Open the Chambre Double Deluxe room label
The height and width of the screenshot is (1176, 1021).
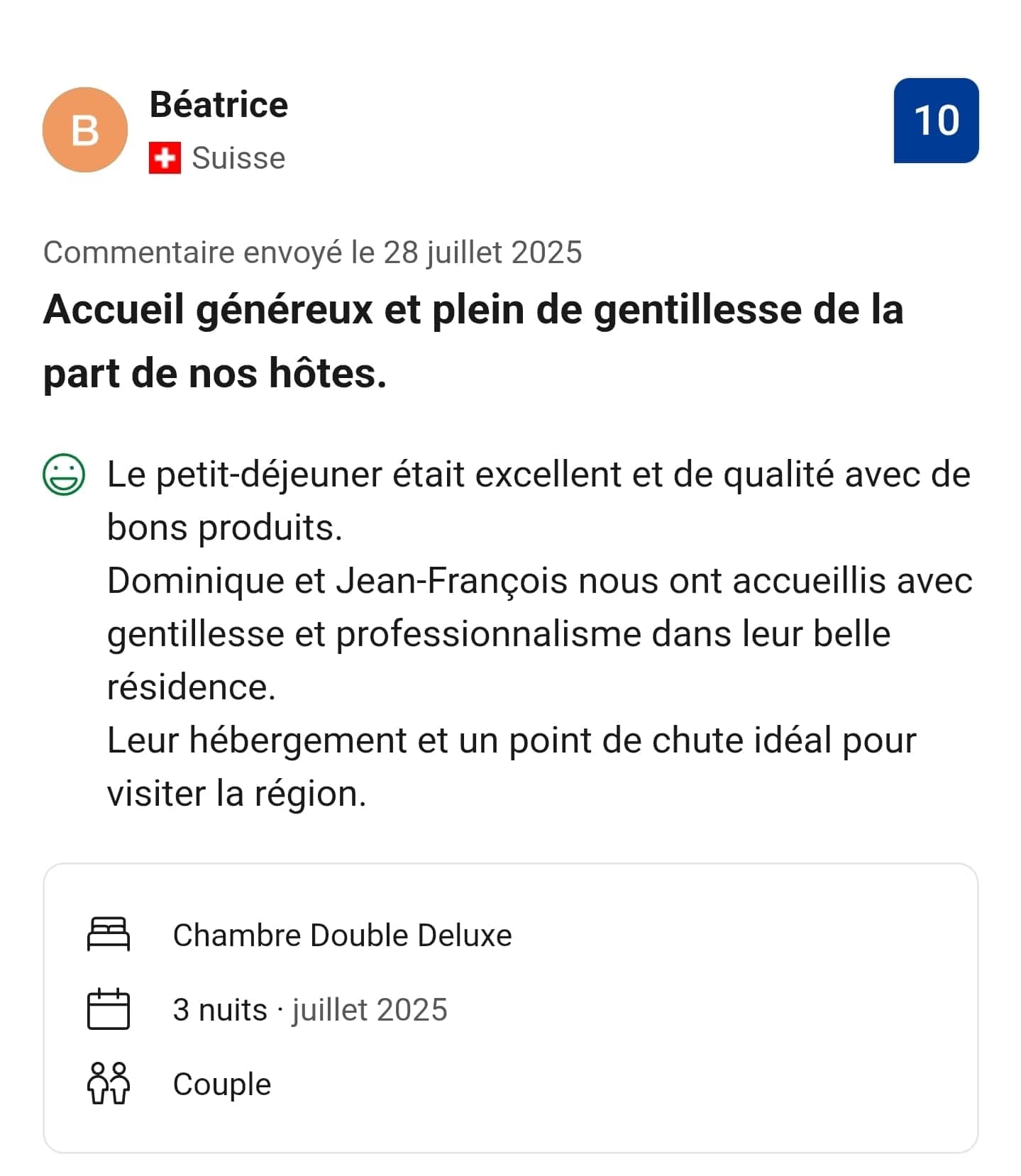click(x=342, y=936)
